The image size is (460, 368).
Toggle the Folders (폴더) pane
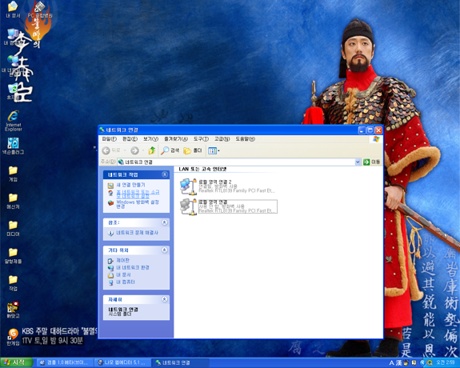[x=193, y=151]
